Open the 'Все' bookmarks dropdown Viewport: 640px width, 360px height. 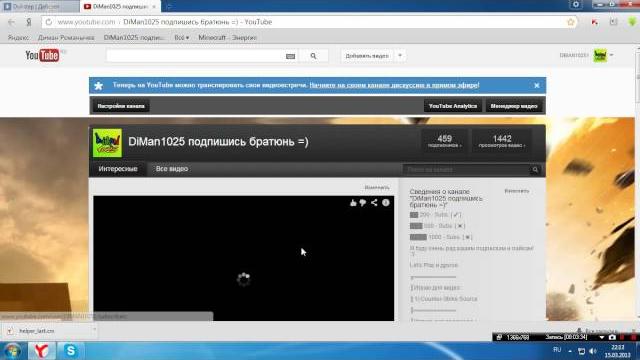[x=182, y=38]
